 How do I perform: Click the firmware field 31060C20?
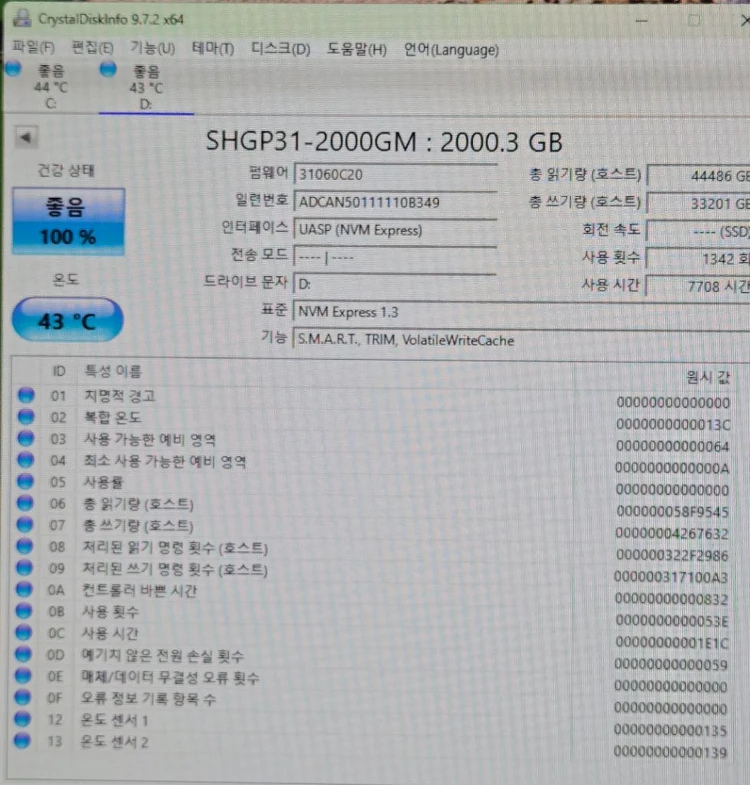pyautogui.click(x=395, y=175)
